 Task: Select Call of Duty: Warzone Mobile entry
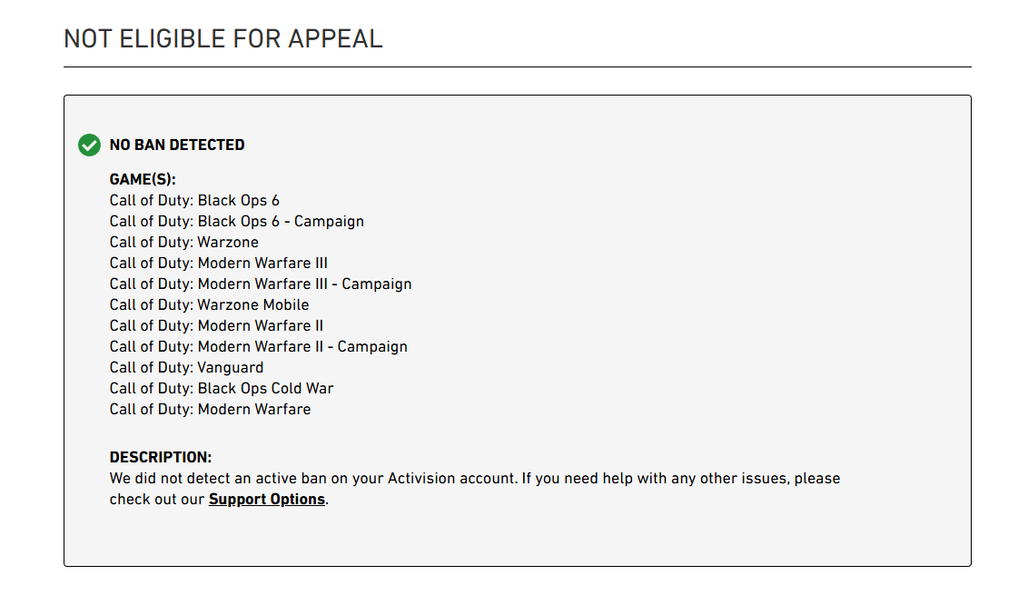[209, 305]
